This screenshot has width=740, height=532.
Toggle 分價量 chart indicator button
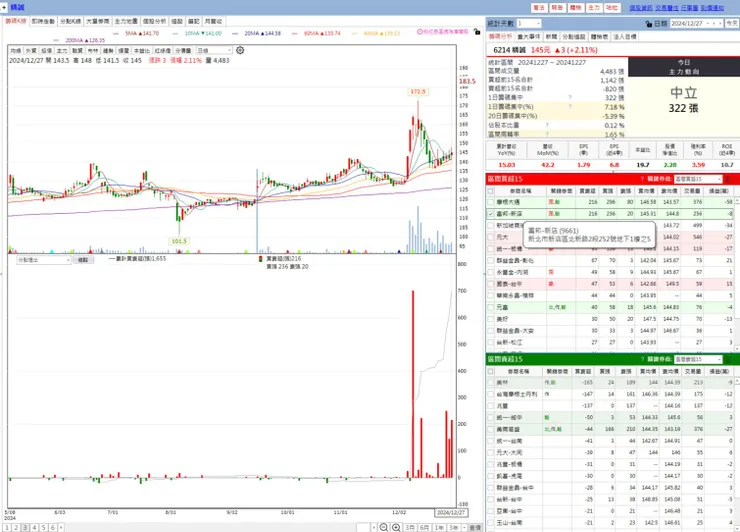184,51
